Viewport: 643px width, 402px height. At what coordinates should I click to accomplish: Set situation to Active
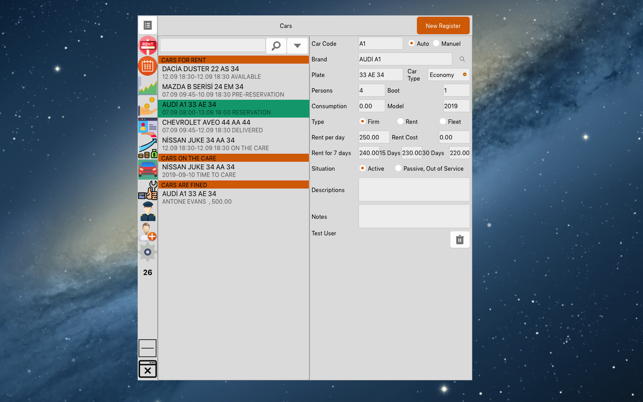(x=363, y=168)
